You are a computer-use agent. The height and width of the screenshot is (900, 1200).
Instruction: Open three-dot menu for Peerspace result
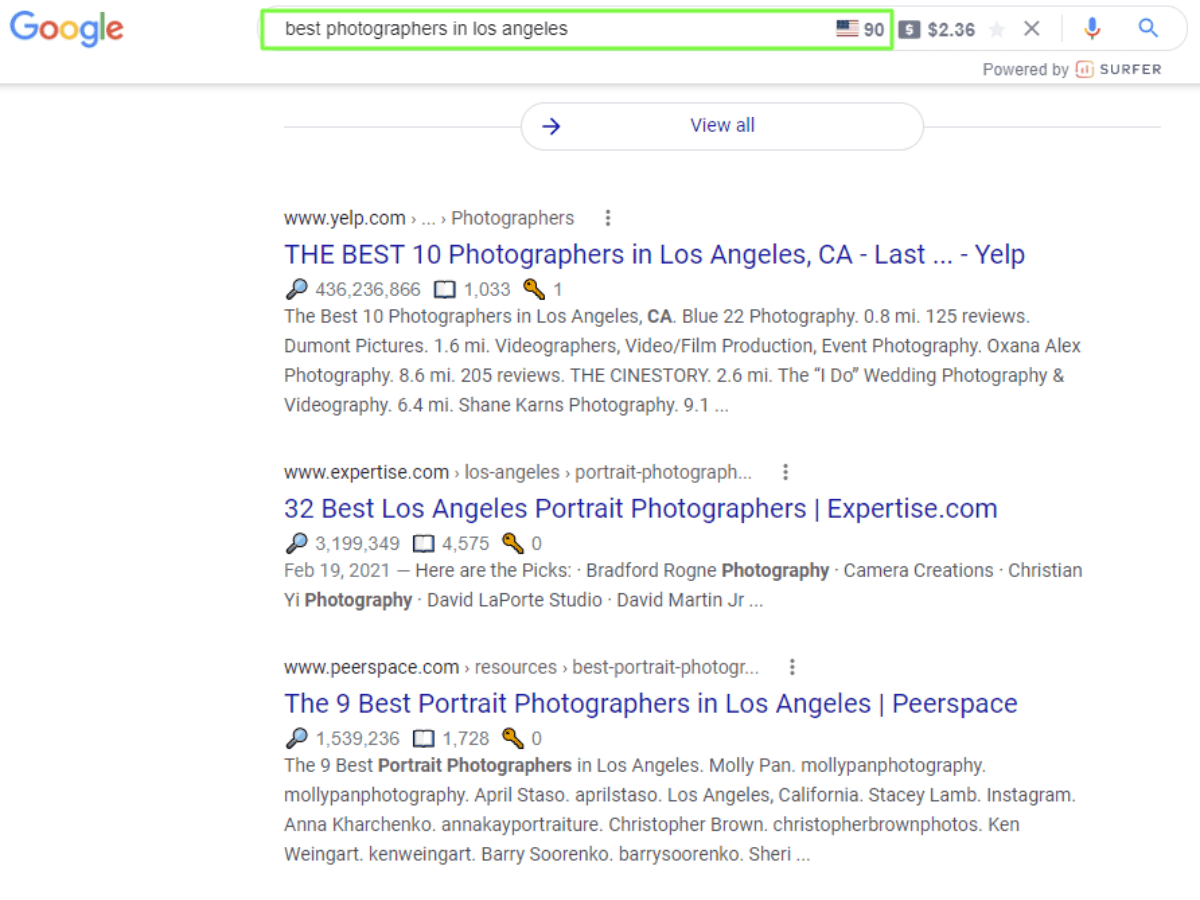(792, 667)
